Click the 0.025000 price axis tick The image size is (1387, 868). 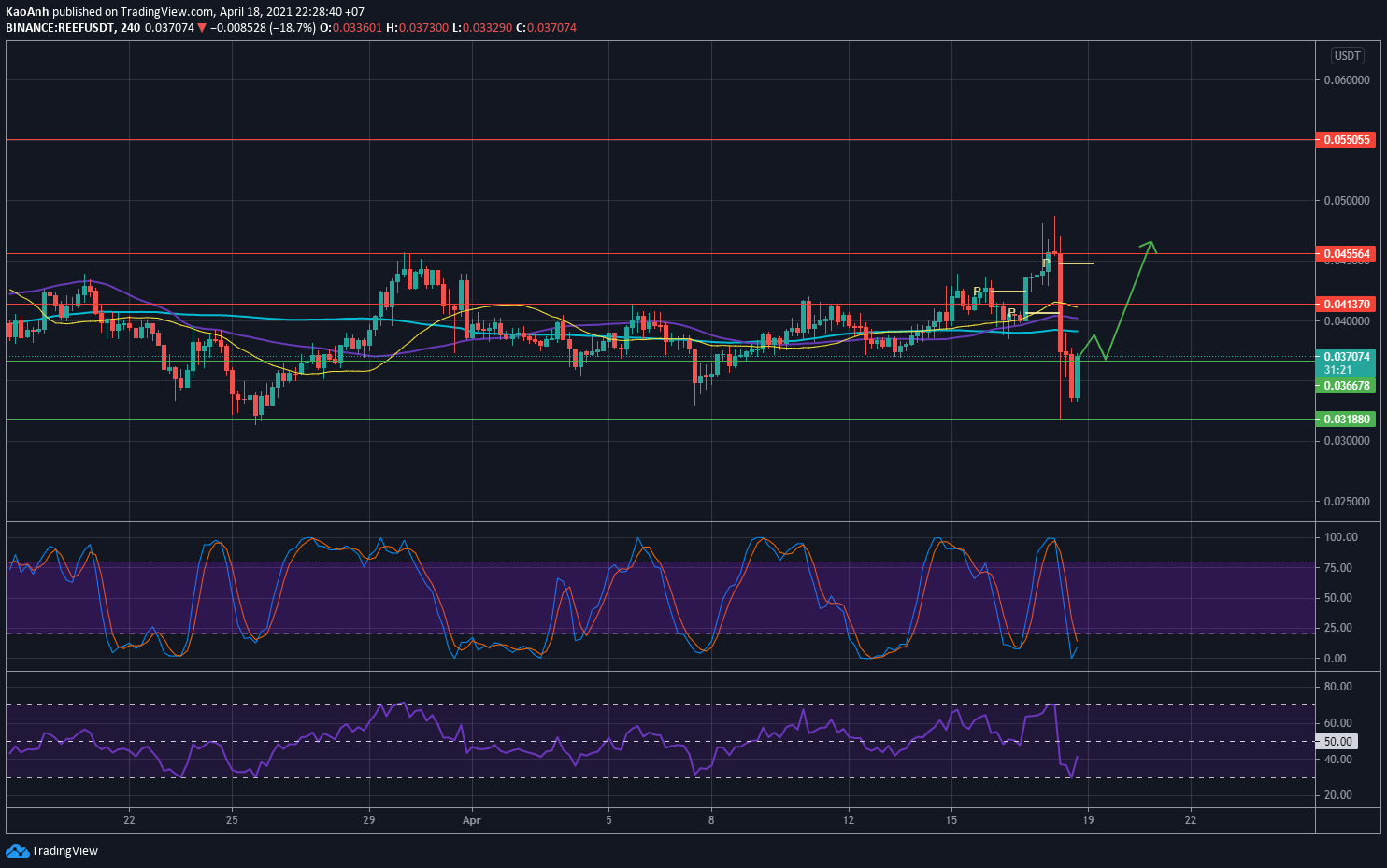pyautogui.click(x=1347, y=502)
